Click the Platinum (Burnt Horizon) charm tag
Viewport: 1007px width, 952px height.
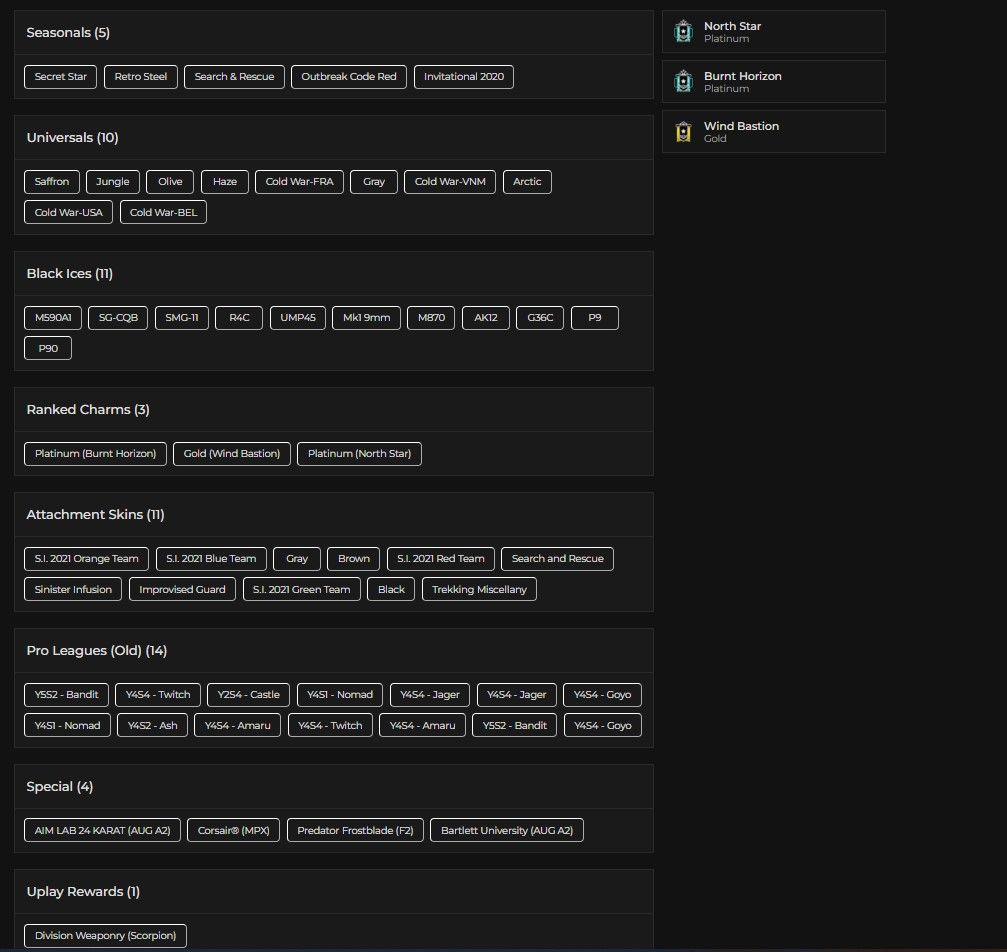pos(96,454)
